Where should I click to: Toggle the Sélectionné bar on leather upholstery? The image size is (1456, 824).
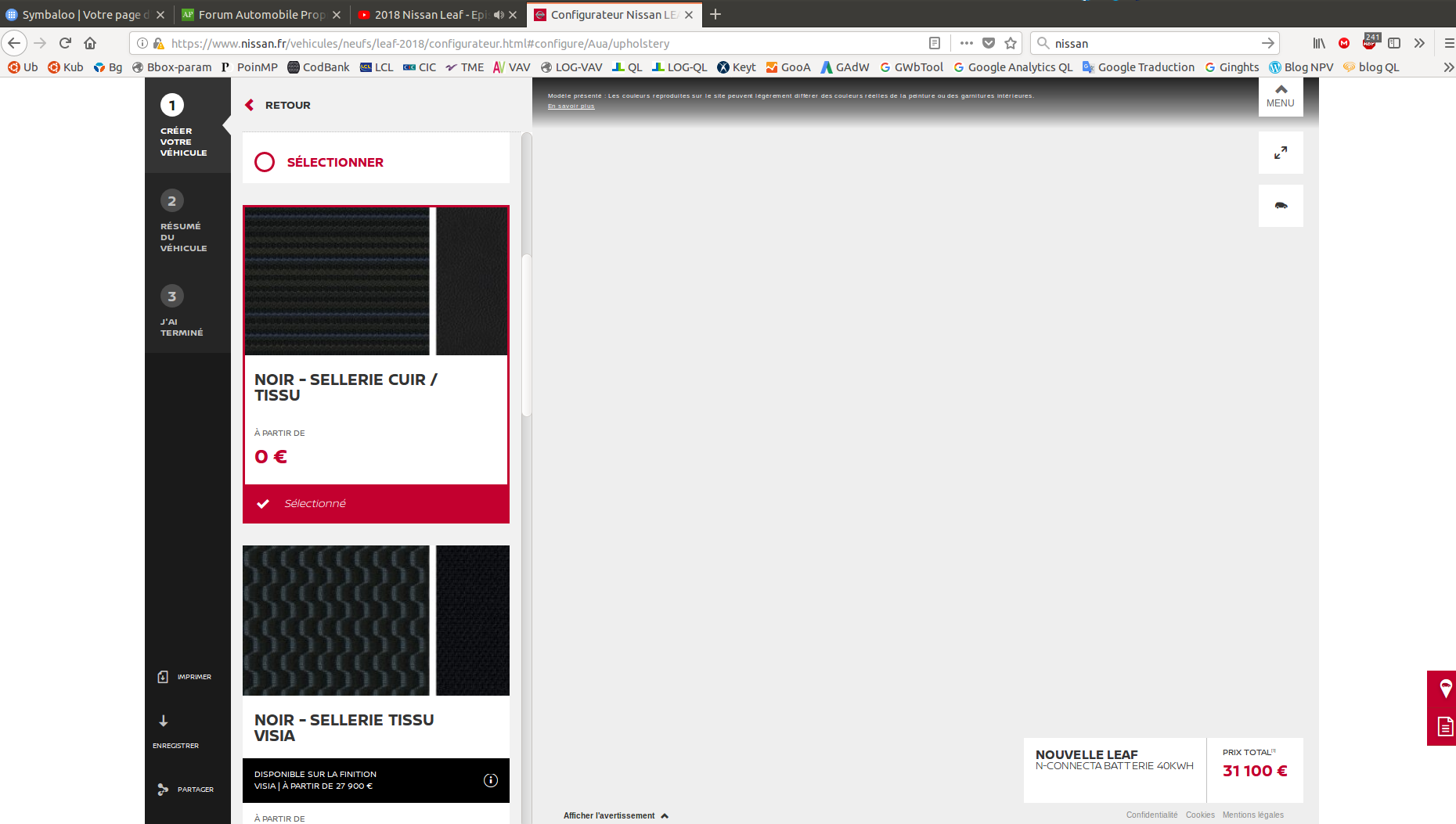click(x=376, y=504)
